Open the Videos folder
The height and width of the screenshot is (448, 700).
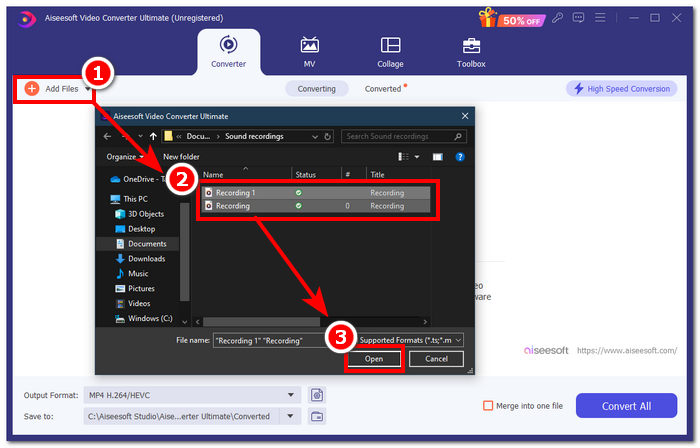pos(133,303)
